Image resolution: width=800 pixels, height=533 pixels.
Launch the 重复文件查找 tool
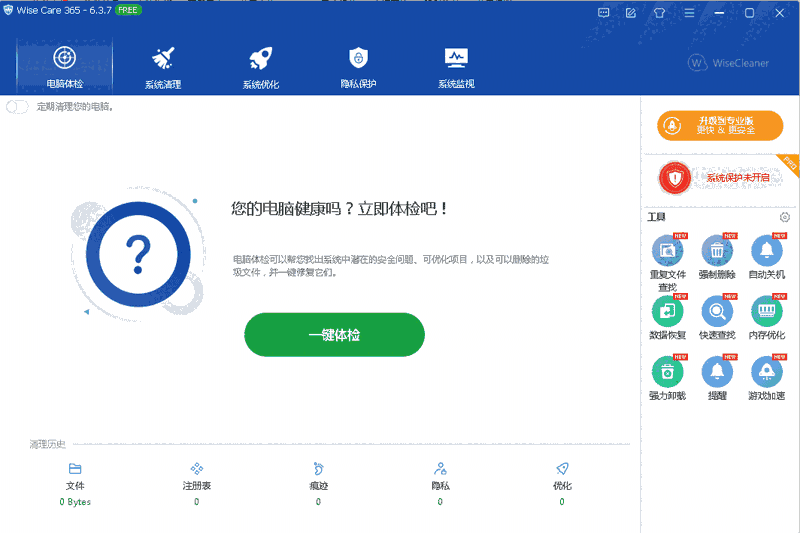point(667,263)
